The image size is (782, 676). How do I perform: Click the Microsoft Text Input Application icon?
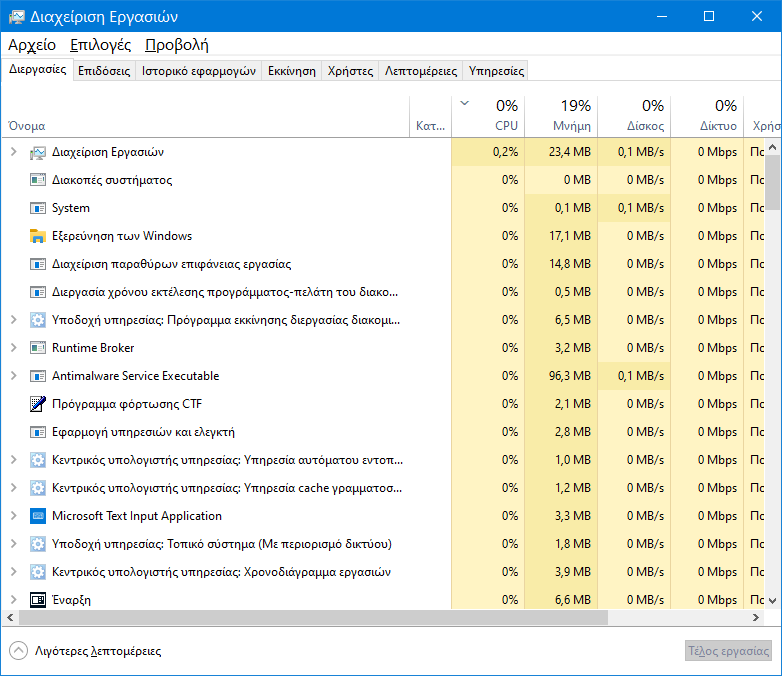click(38, 516)
